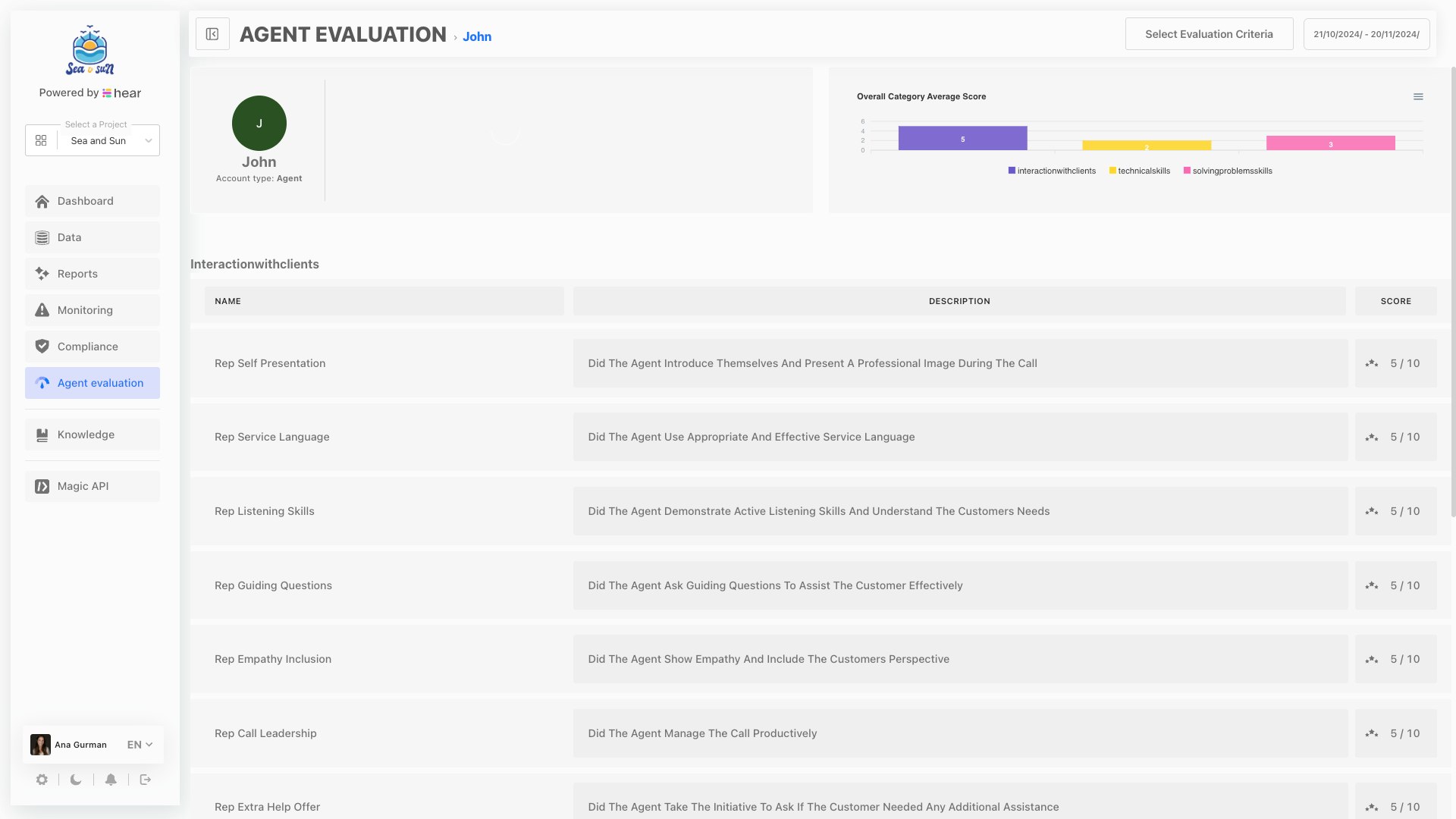1456x819 pixels.
Task: Open settings via the gear icon
Action: click(x=42, y=780)
